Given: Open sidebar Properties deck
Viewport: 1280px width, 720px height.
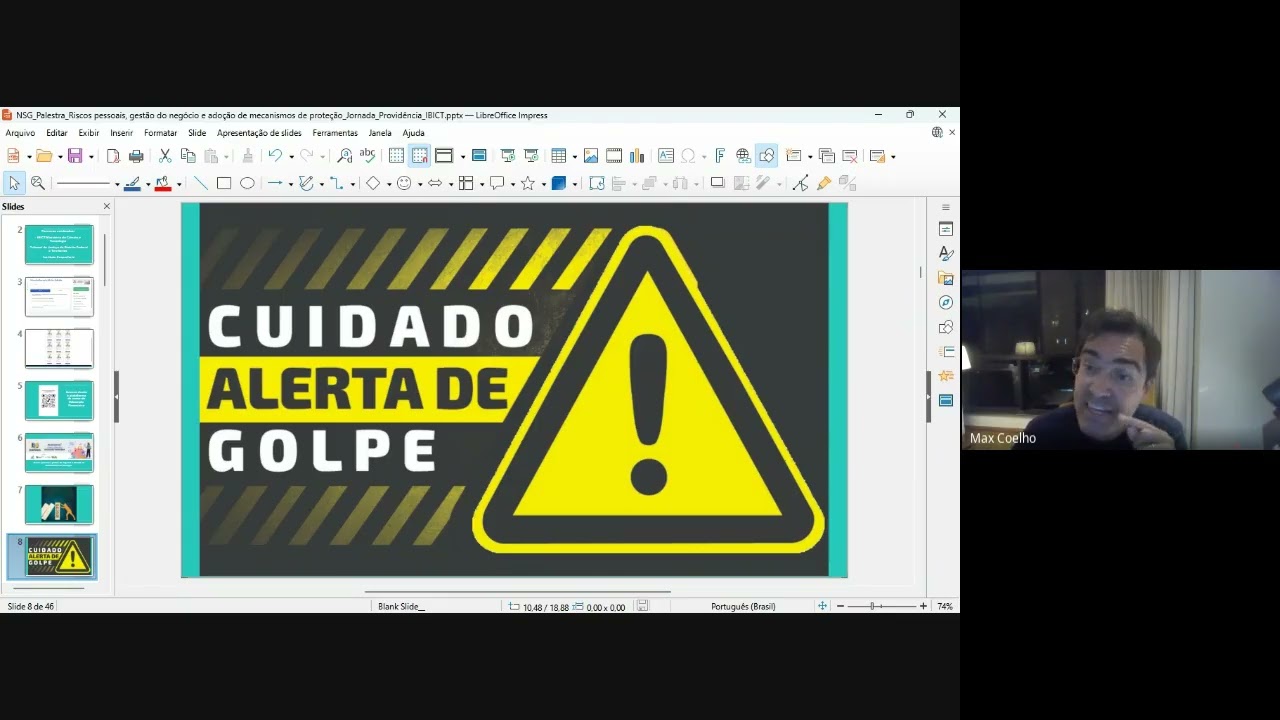Looking at the screenshot, I should (946, 229).
